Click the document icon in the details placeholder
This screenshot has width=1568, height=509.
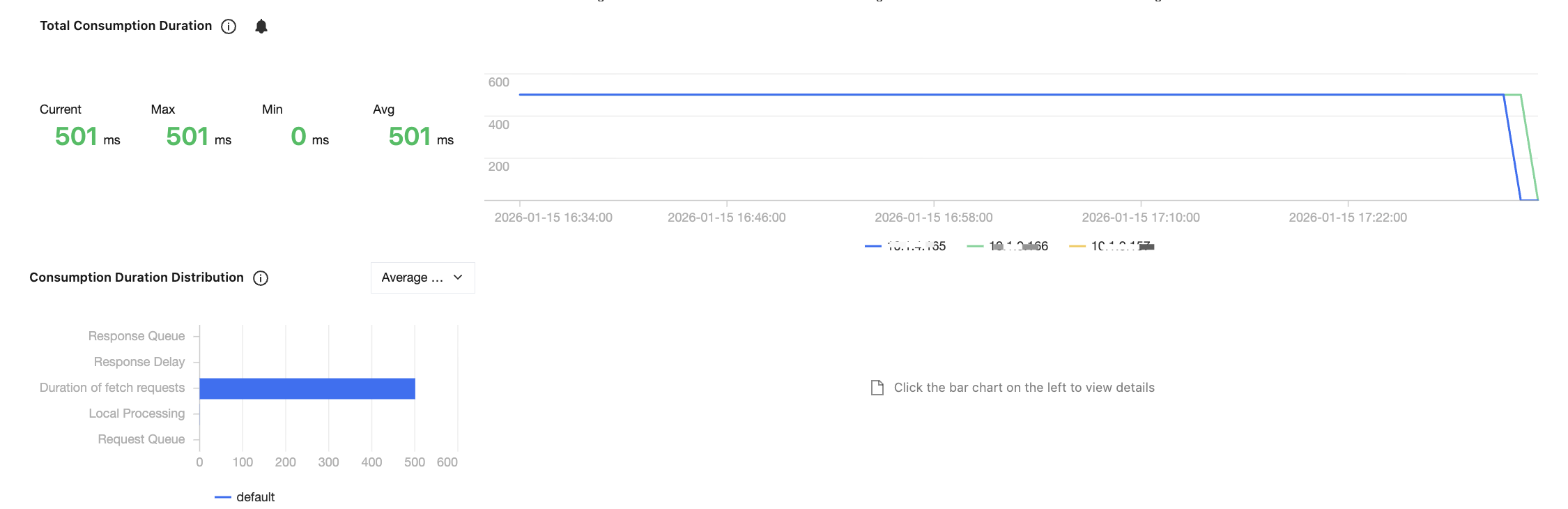click(x=877, y=388)
